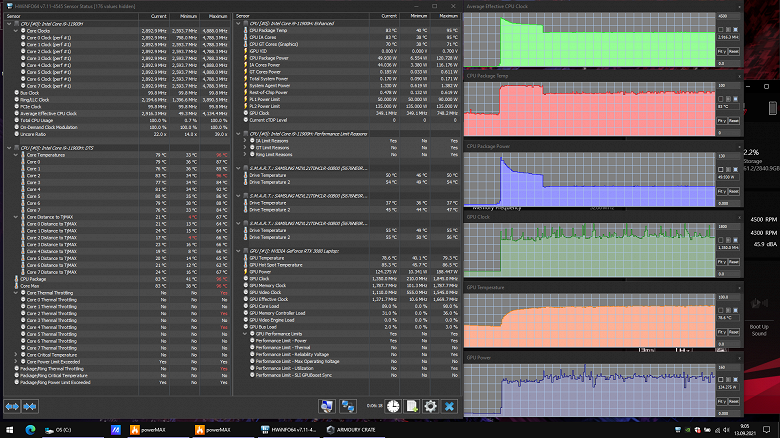Toggle first checkbox in GPU Temperature graph
This screenshot has height=438, width=780.
click(720, 310)
